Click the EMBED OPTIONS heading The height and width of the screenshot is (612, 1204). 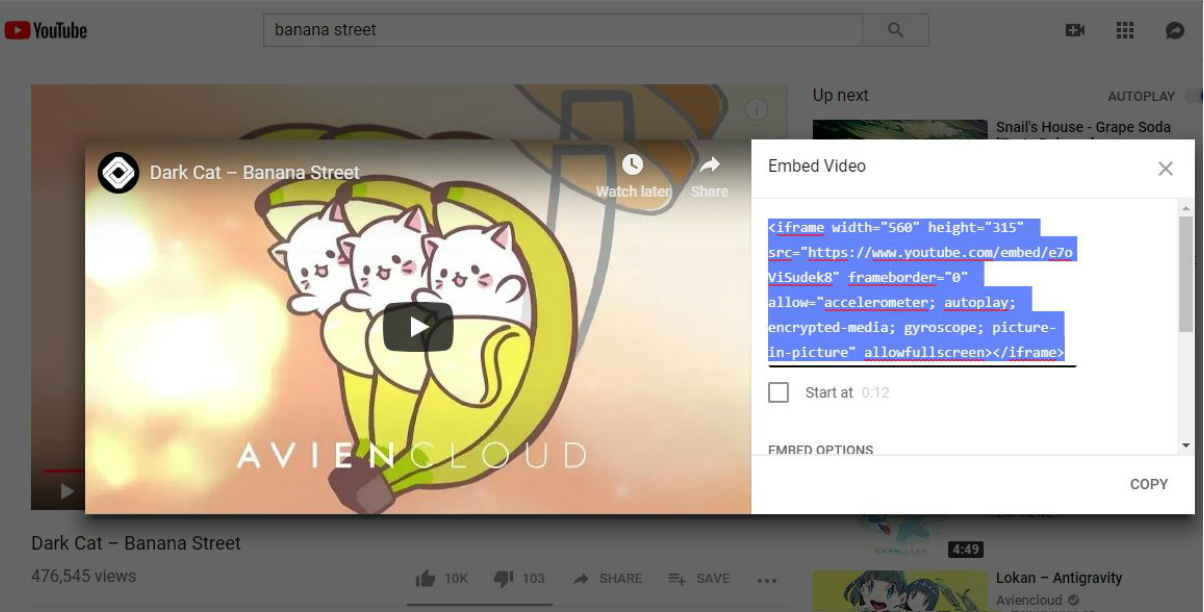[821, 450]
